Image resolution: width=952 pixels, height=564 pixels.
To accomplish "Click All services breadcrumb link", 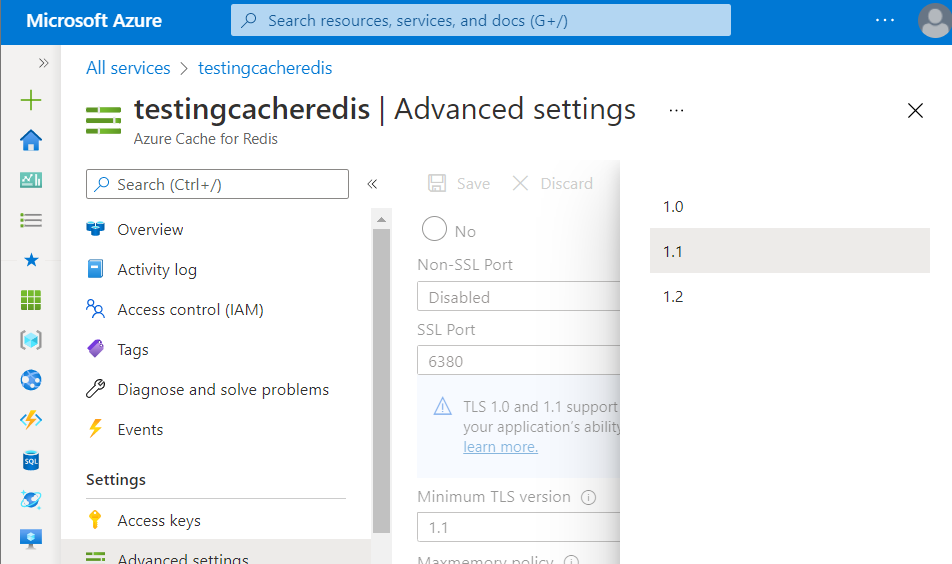I will coord(128,68).
